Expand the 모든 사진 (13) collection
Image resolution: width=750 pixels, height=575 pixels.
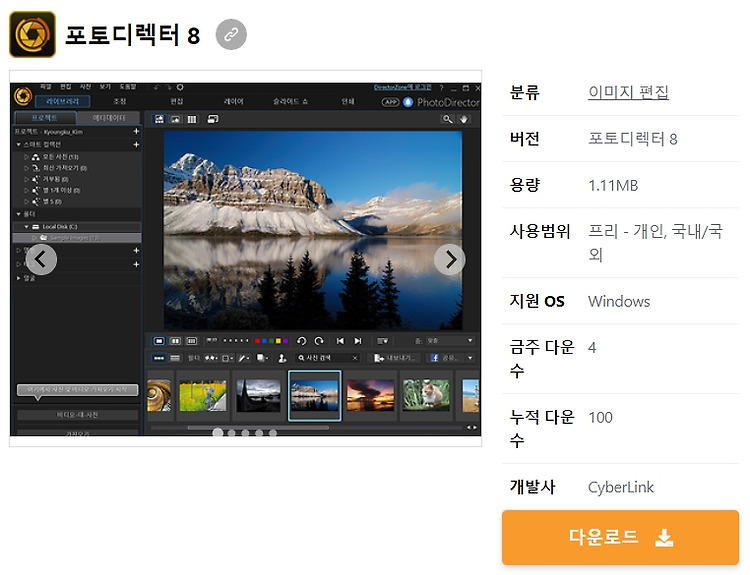27,157
